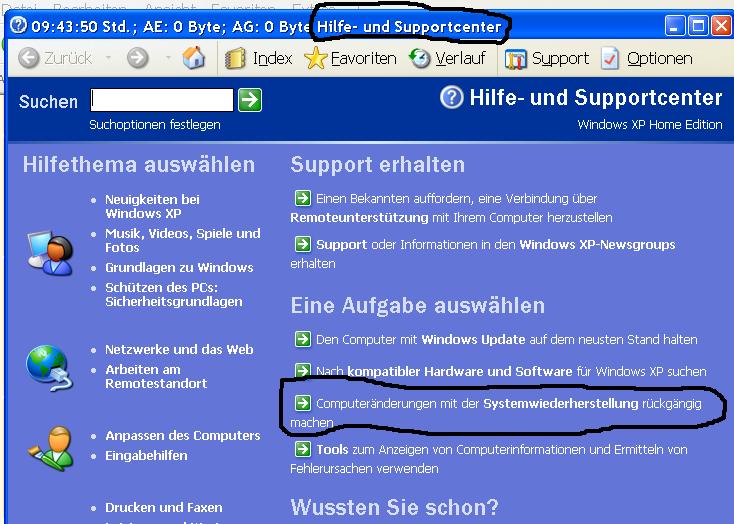Open the Systemwiederherstellung link
The height and width of the screenshot is (524, 734).
[x=561, y=403]
